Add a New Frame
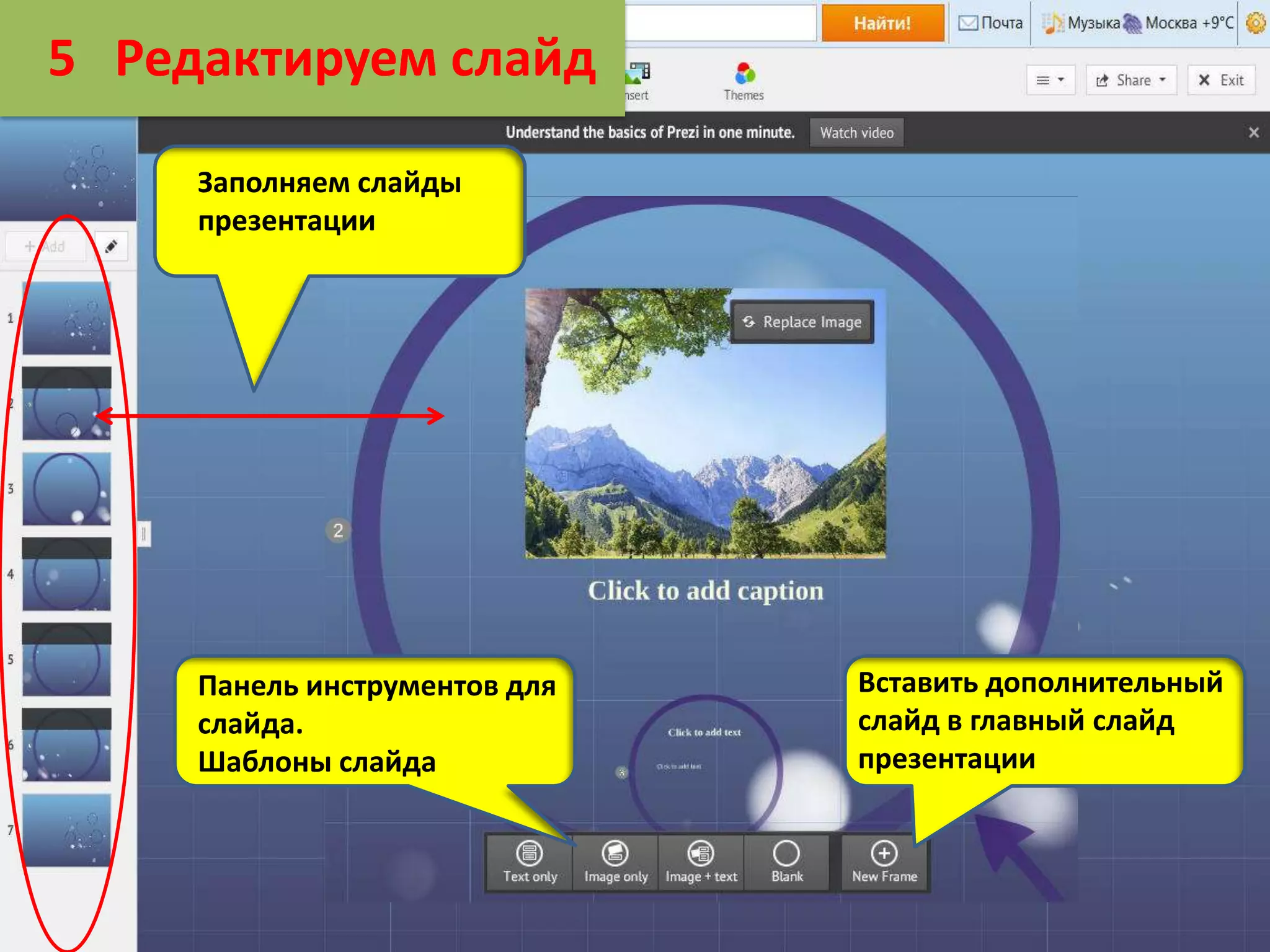The height and width of the screenshot is (952, 1270). pos(884,862)
